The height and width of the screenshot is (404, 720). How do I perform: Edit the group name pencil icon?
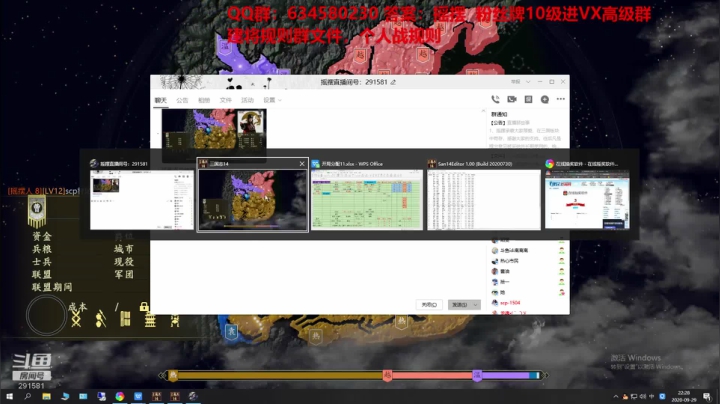click(x=393, y=82)
